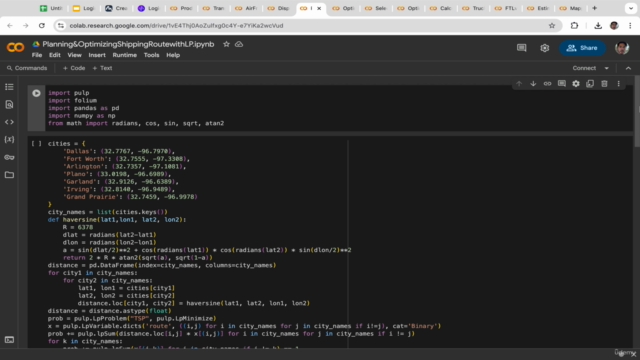Open the File menu
Image resolution: width=640 pixels, height=360 pixels.
coord(37,55)
